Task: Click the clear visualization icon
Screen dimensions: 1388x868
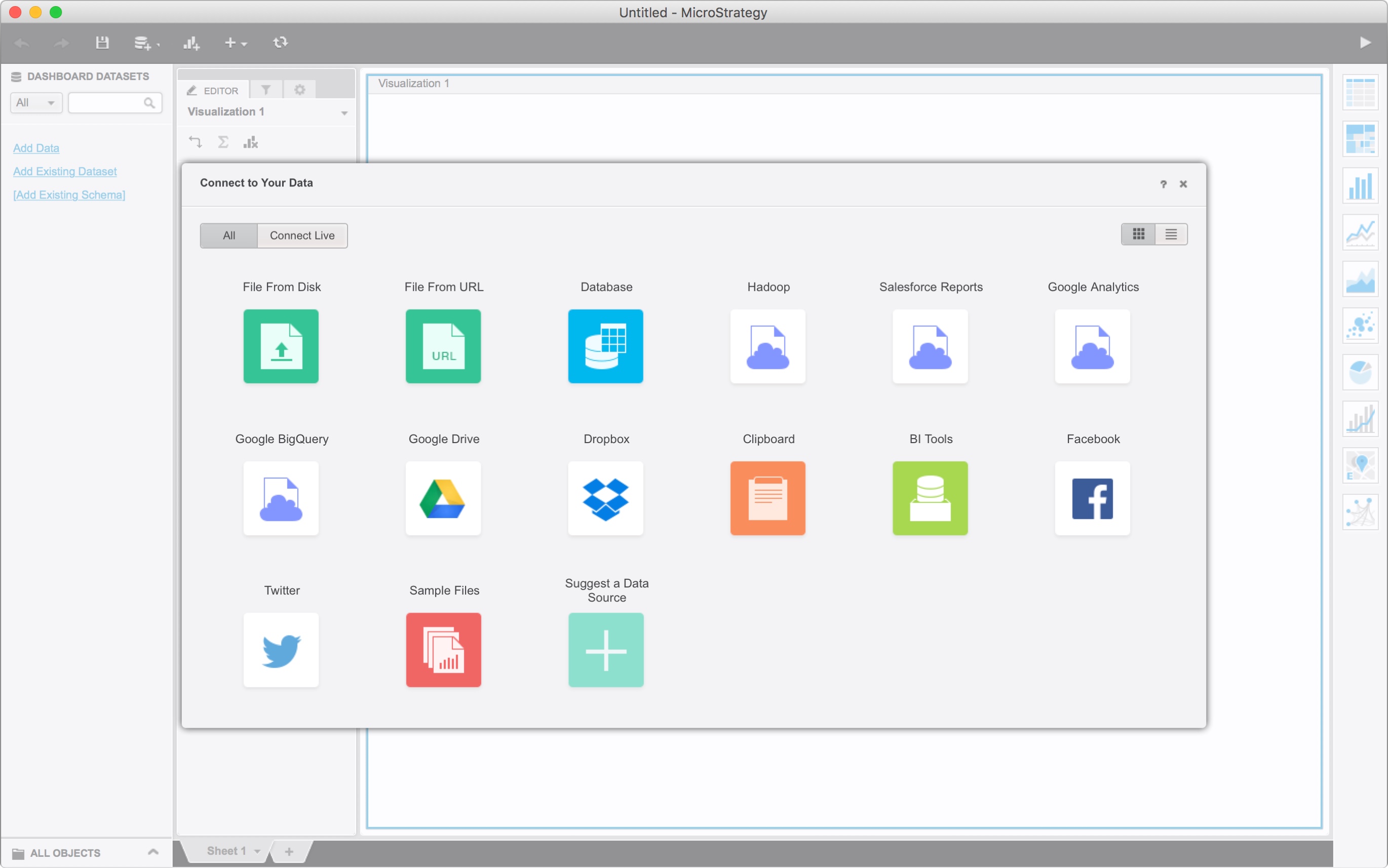Action: coord(250,142)
